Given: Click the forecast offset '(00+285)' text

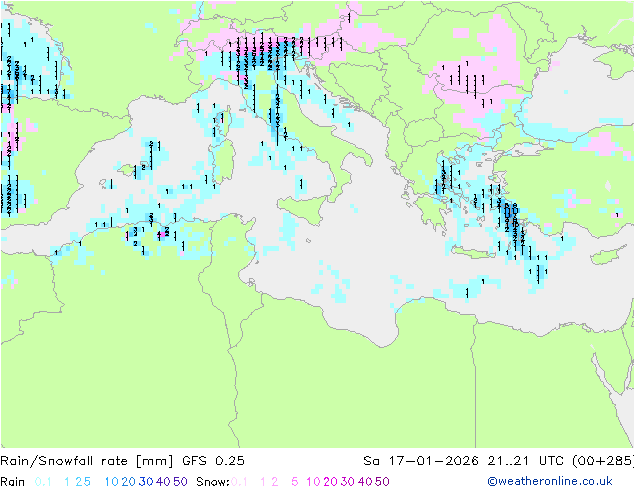Looking at the screenshot, I should (x=603, y=460).
